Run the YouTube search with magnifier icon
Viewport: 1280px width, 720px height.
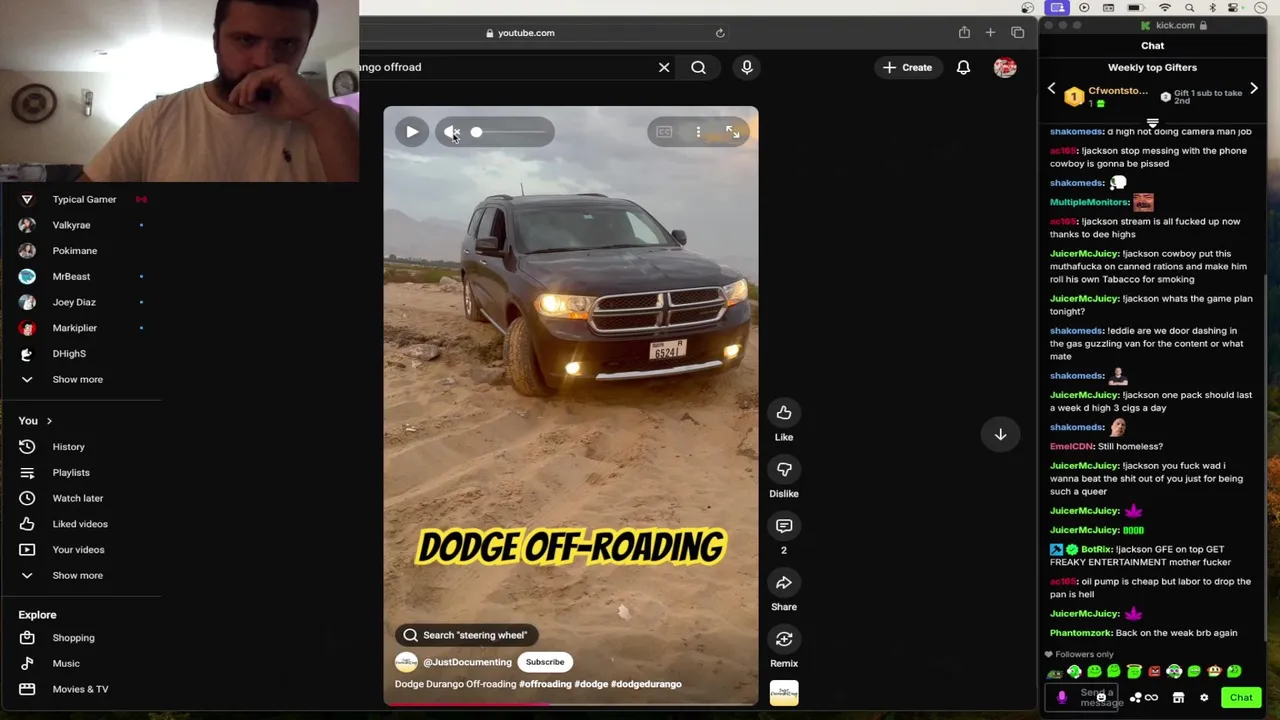click(x=698, y=67)
